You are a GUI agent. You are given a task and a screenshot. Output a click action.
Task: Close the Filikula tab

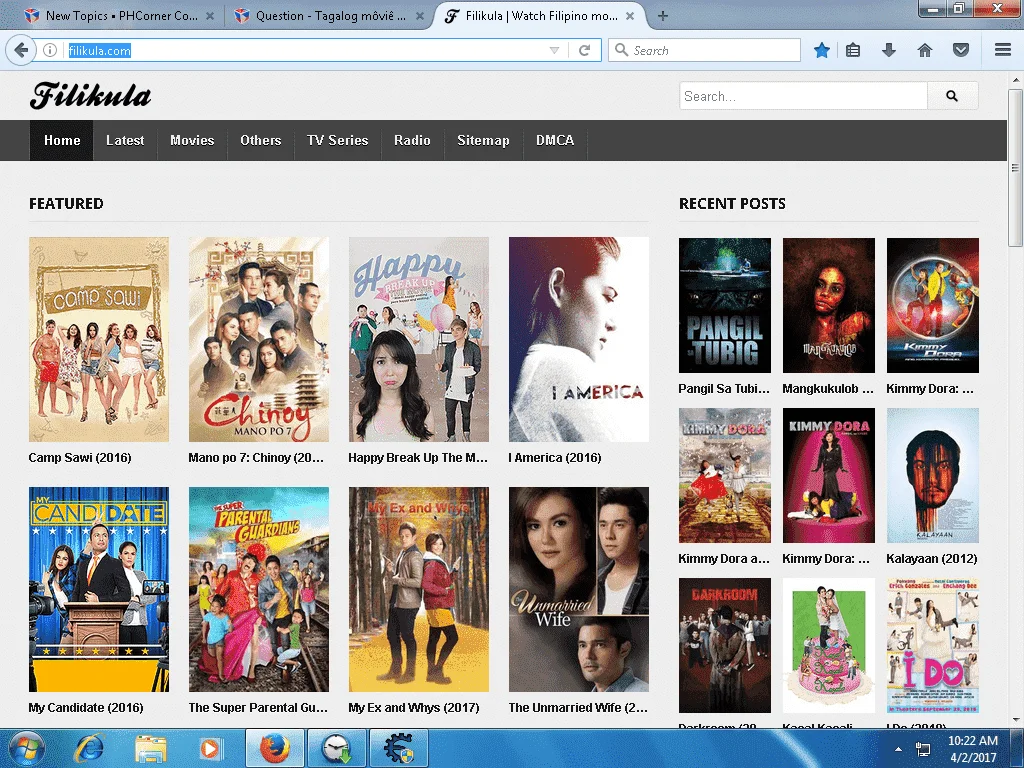[630, 16]
